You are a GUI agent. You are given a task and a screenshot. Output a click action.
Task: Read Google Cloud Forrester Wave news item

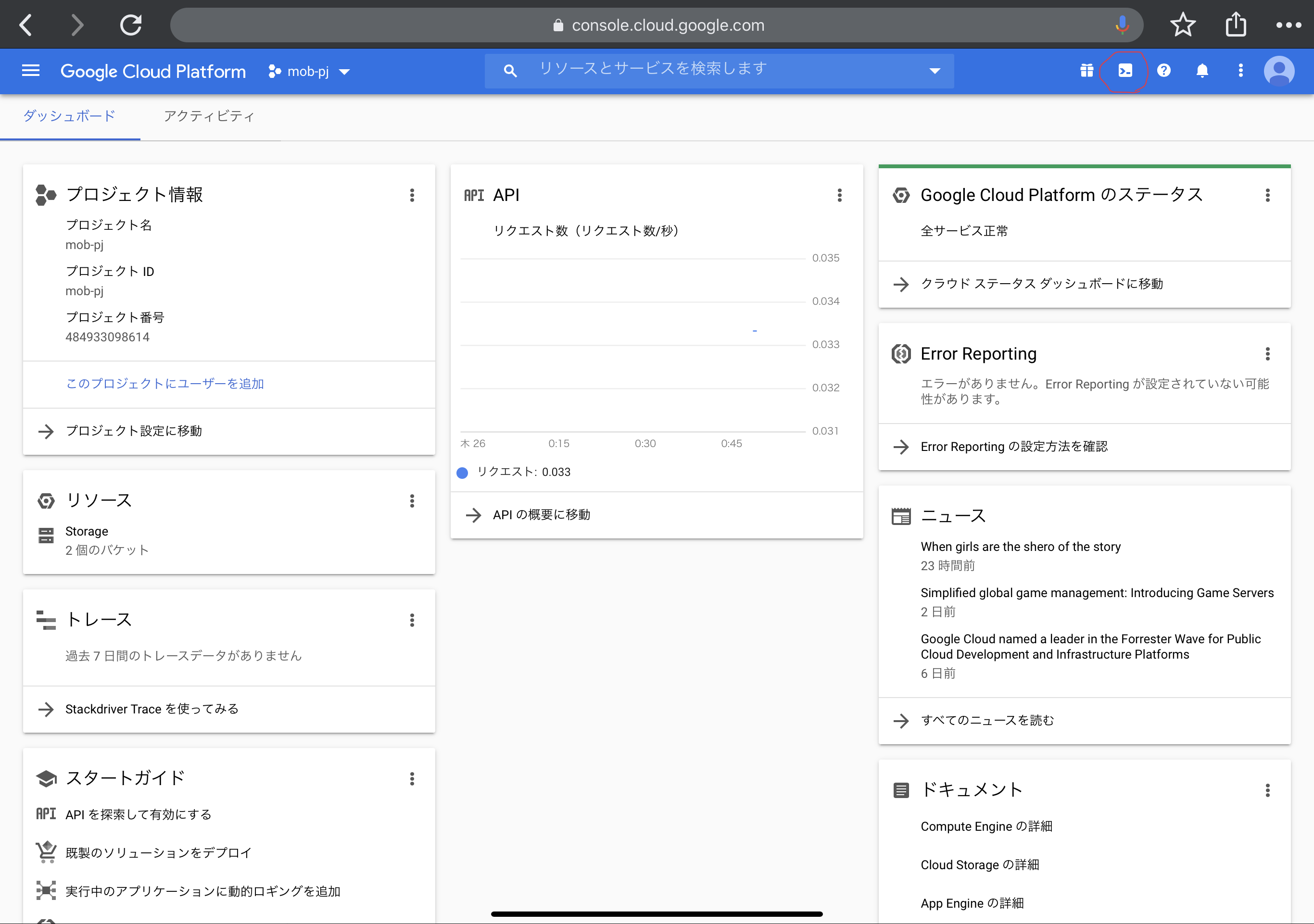(x=1091, y=647)
